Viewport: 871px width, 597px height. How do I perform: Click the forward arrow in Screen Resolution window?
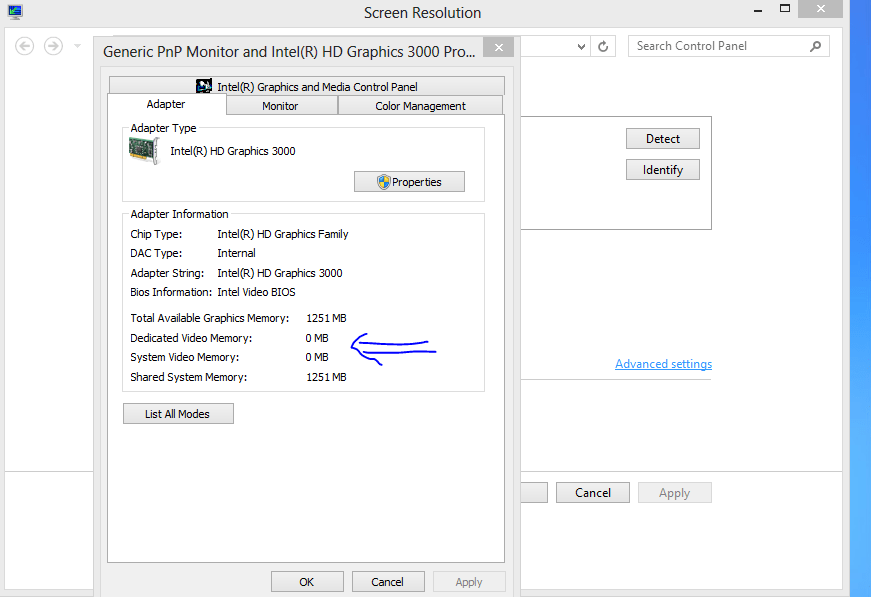(53, 46)
